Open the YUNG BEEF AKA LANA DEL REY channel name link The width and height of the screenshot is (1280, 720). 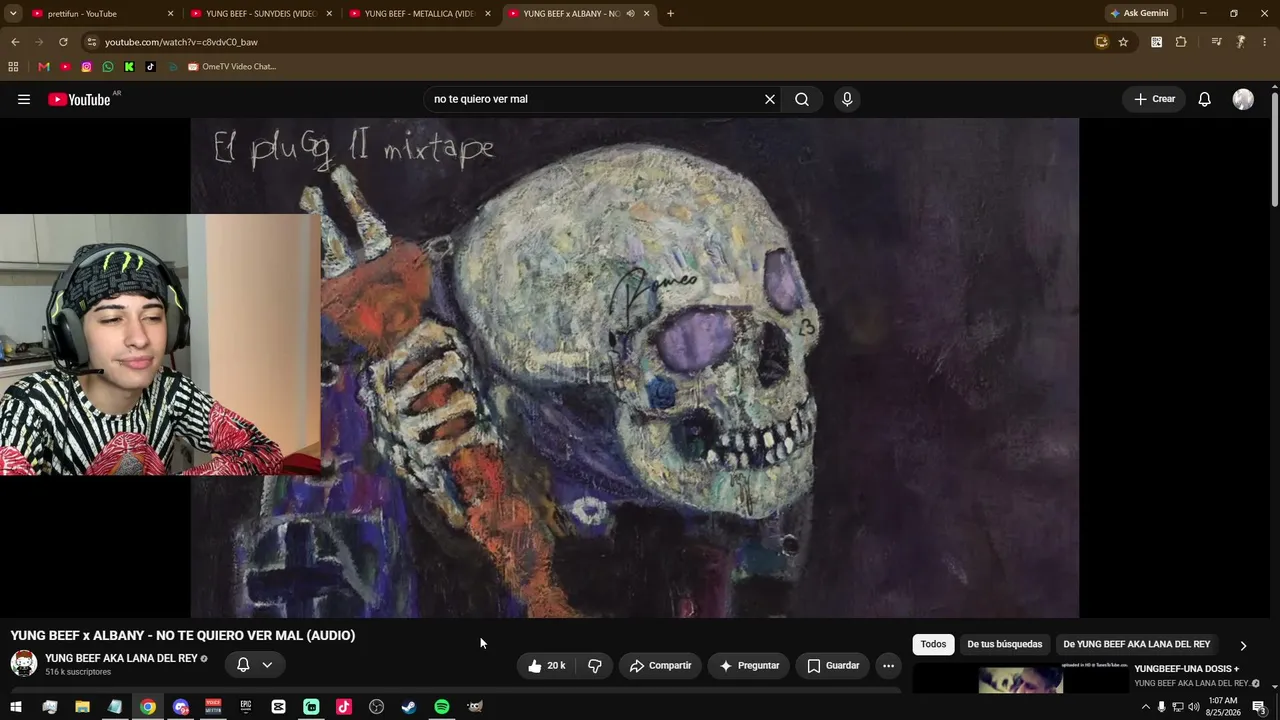coord(121,658)
